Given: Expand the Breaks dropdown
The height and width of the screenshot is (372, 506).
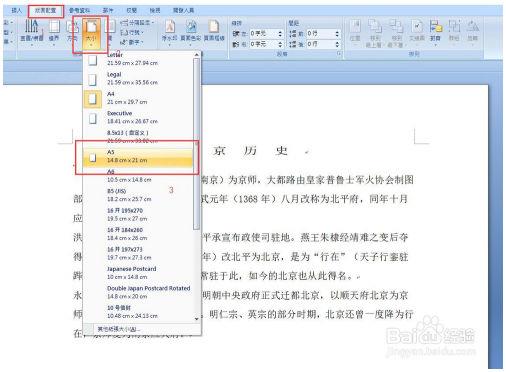Looking at the screenshot, I should (x=137, y=23).
